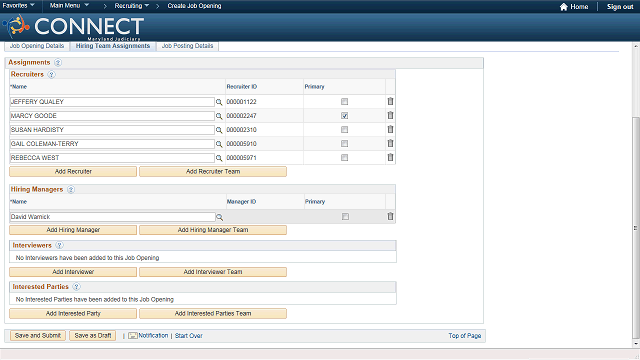Open lookup search for GAIL COLEMAN-TERRY recruiter
Image resolution: width=640 pixels, height=360 pixels.
219,144
